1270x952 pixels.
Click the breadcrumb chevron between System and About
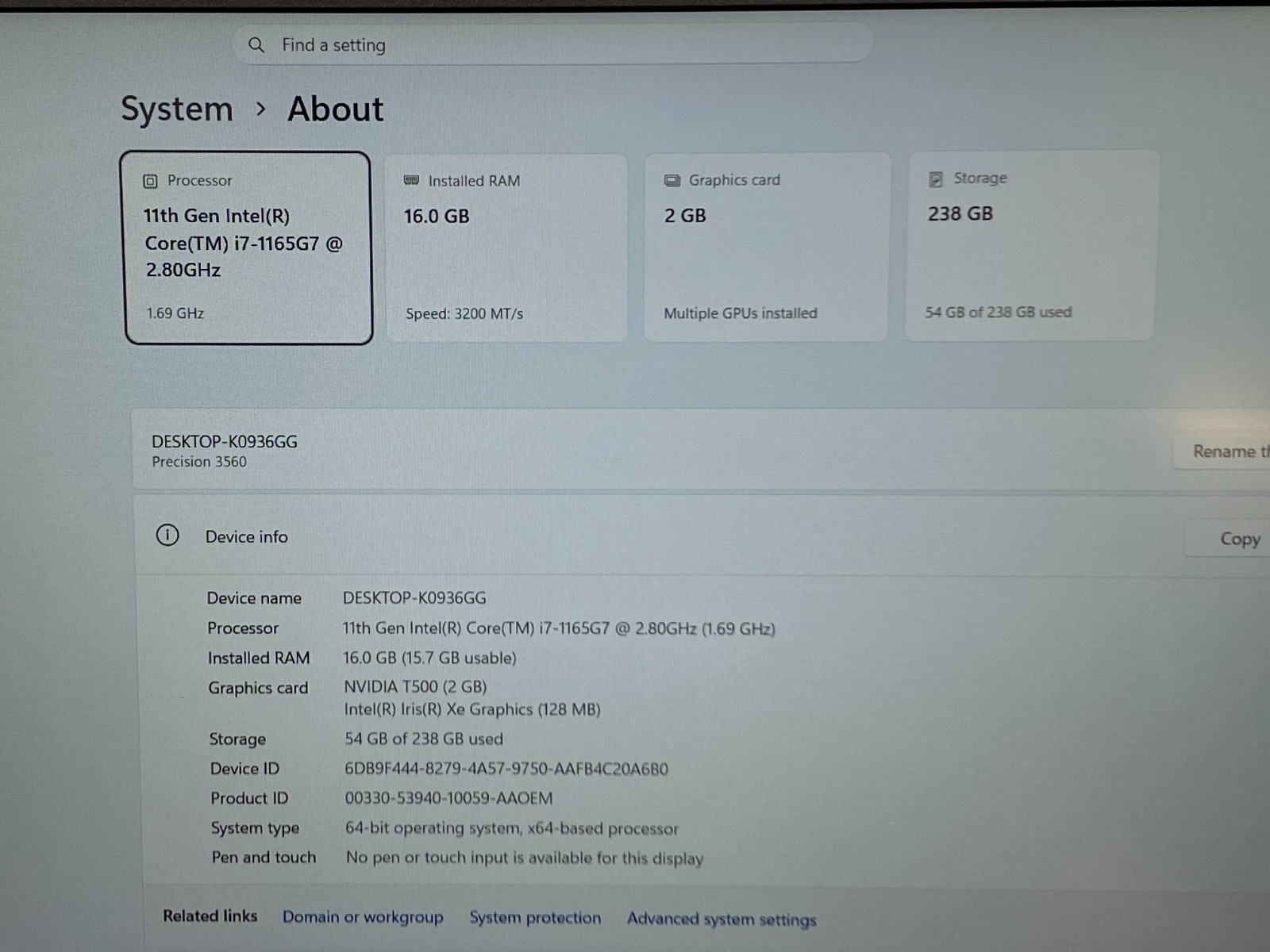click(x=261, y=109)
